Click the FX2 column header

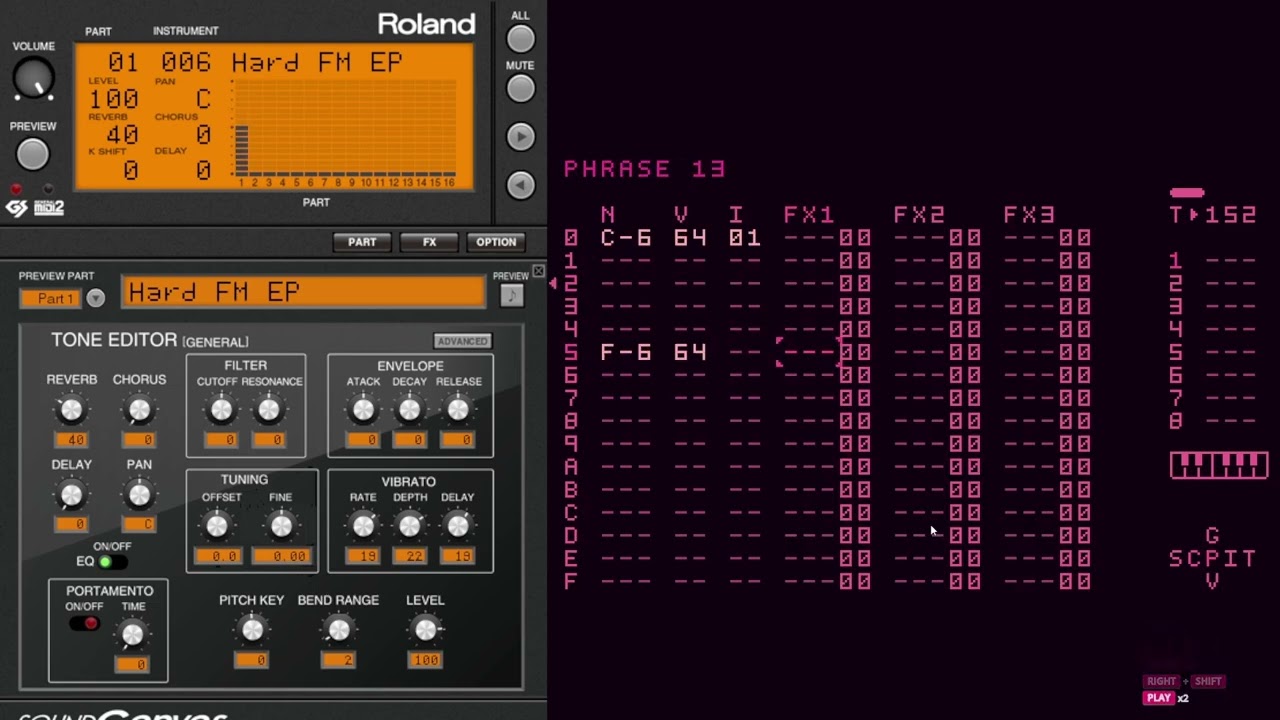919,215
